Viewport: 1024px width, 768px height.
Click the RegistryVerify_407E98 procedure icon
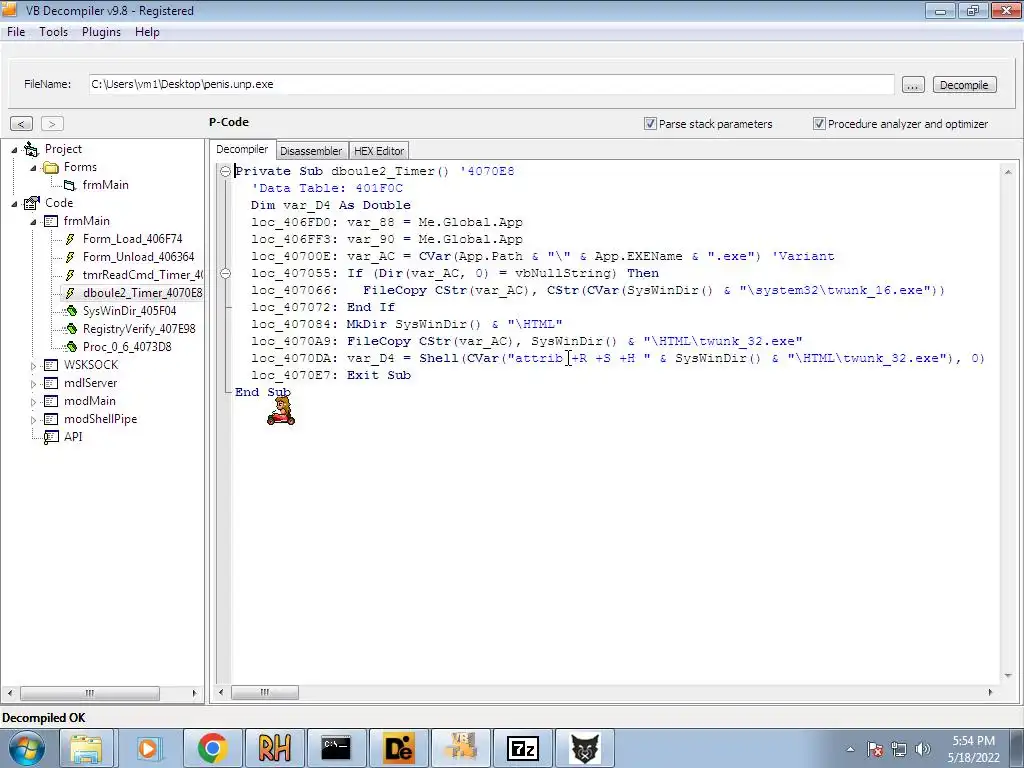pyautogui.click(x=71, y=329)
